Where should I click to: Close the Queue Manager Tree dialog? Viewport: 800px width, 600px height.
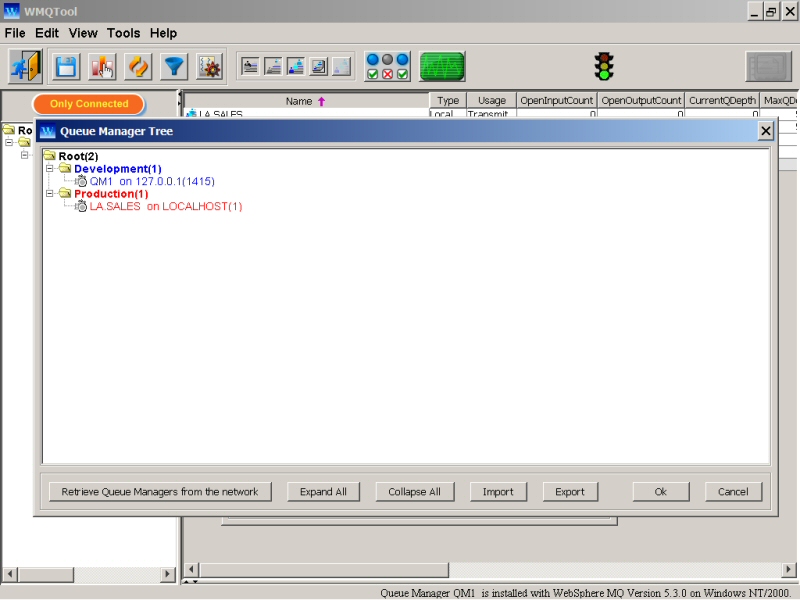pyautogui.click(x=765, y=132)
